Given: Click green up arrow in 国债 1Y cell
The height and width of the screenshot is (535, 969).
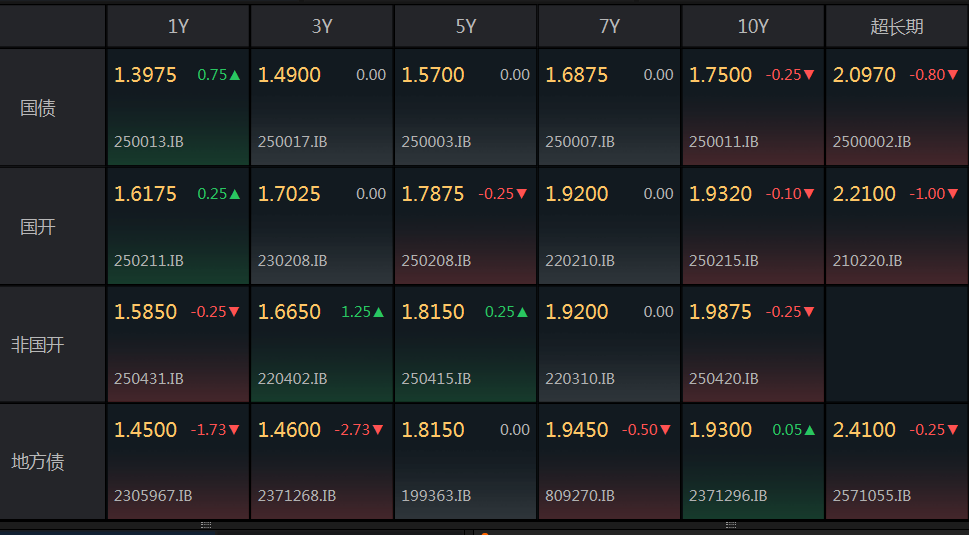Looking at the screenshot, I should tap(235, 75).
